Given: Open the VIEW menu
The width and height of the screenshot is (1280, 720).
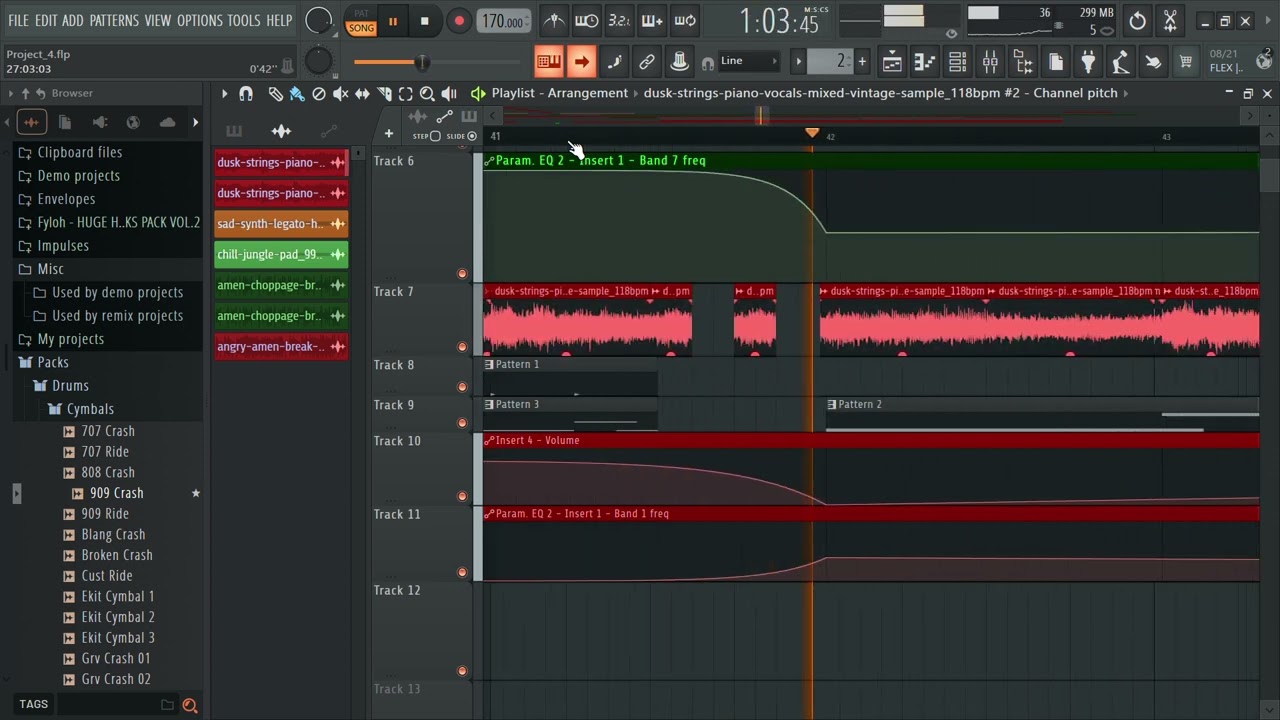Looking at the screenshot, I should [158, 20].
